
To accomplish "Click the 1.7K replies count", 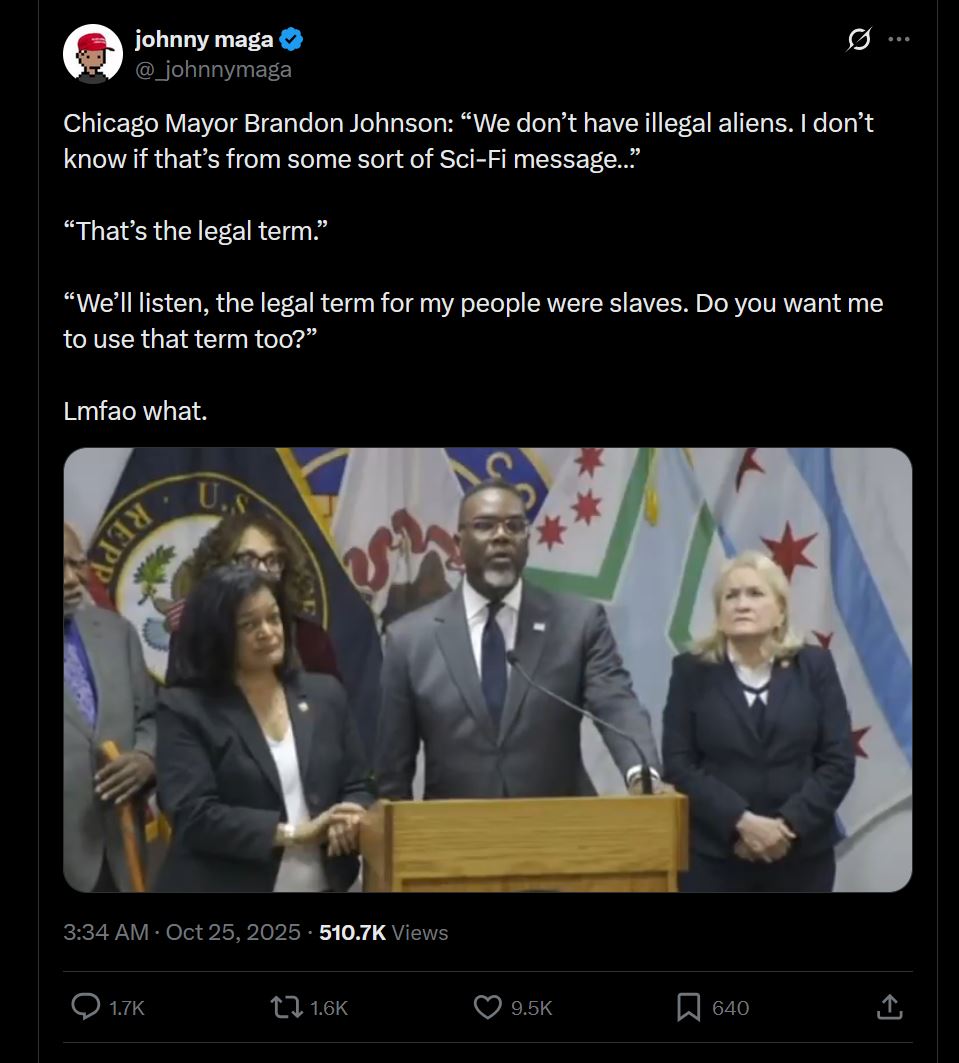I will coord(127,1008).
